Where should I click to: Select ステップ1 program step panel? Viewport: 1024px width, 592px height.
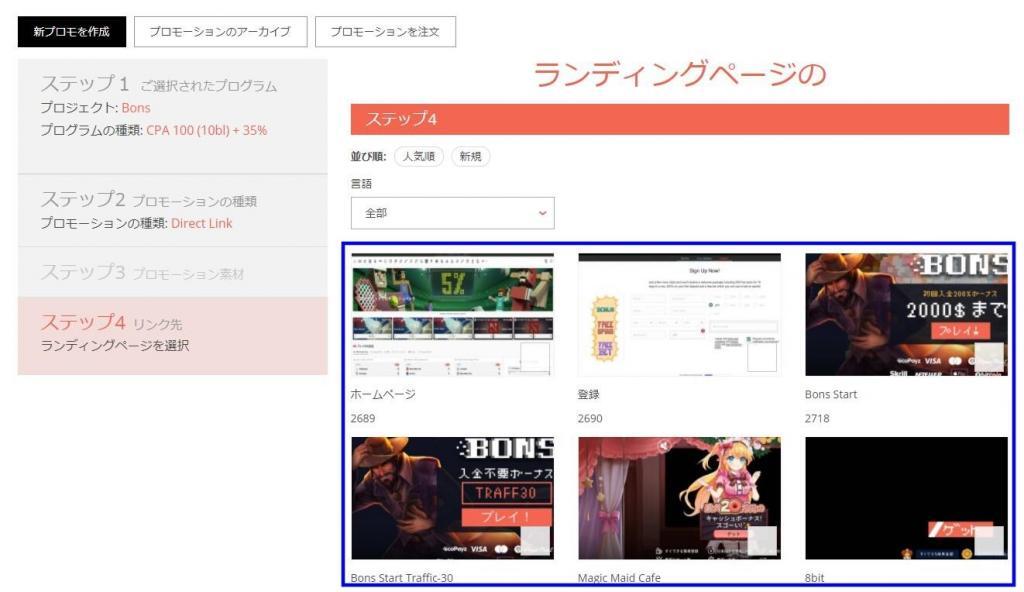tap(172, 116)
